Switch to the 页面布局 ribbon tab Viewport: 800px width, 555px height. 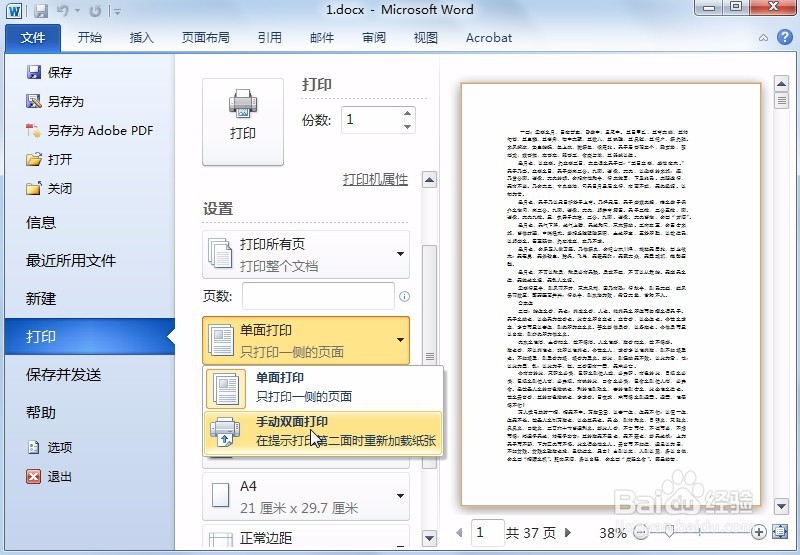tap(206, 38)
